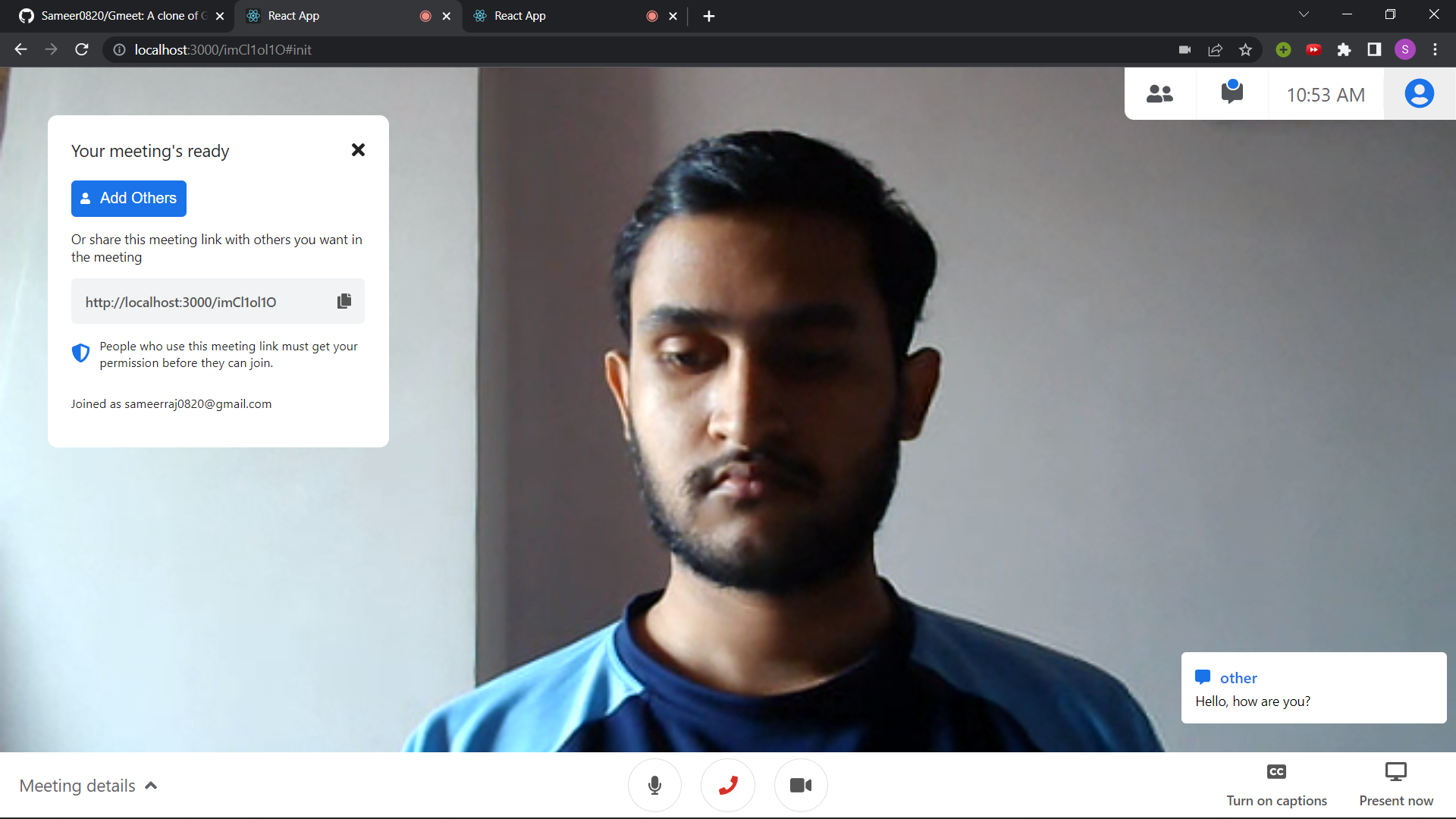The height and width of the screenshot is (819, 1456).
Task: Open the browser tab search chevron
Action: click(1304, 14)
